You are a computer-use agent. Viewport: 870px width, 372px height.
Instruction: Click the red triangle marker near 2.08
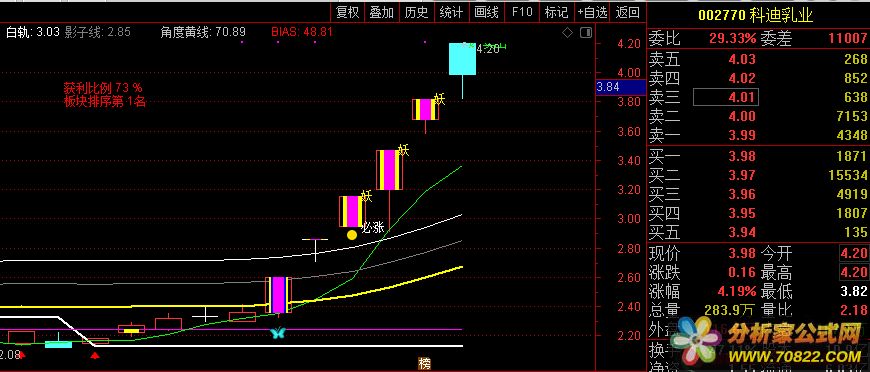point(22,354)
